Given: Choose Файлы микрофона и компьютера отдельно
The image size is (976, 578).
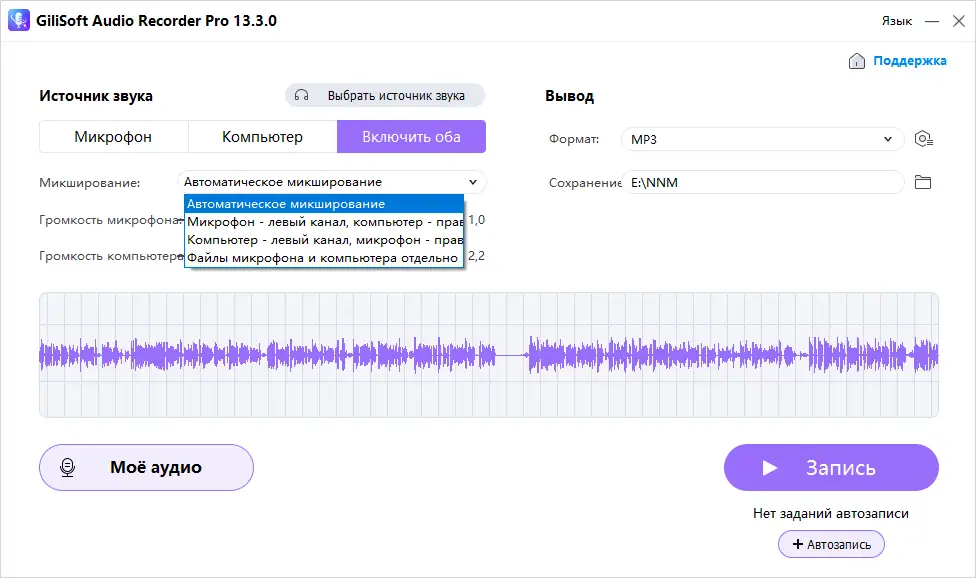Looking at the screenshot, I should coord(322,257).
